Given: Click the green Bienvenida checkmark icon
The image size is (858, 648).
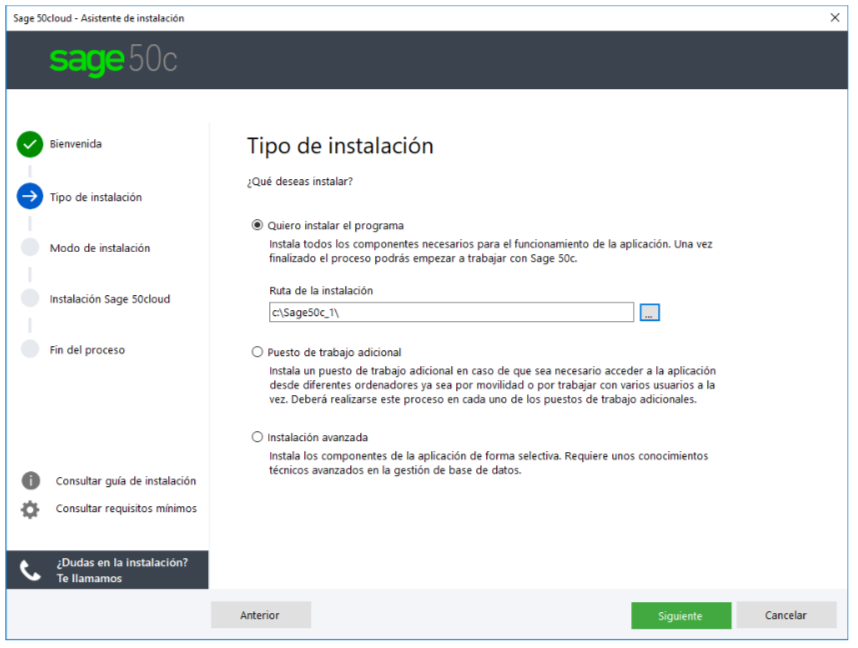Looking at the screenshot, I should [30, 144].
